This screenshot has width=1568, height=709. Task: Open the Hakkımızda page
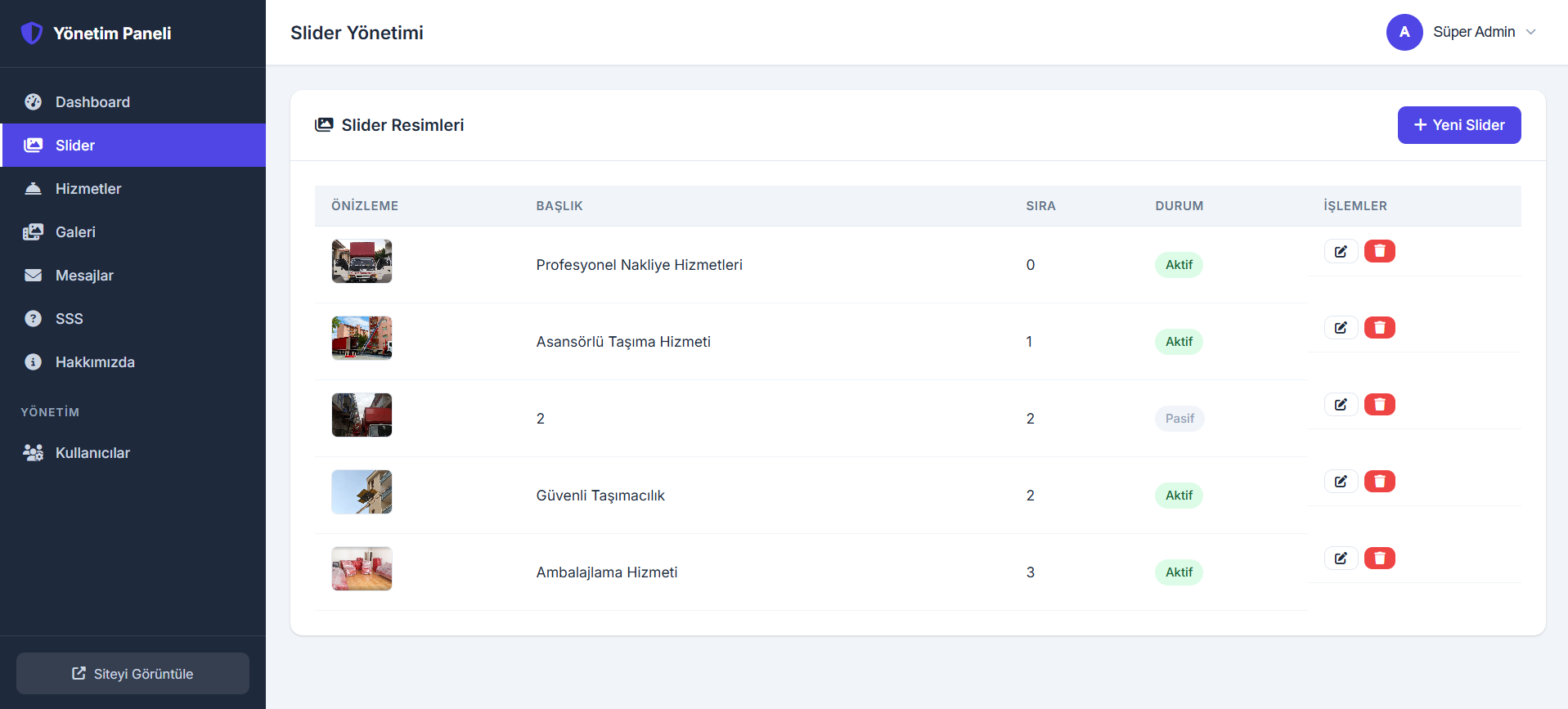pyautogui.click(x=133, y=362)
